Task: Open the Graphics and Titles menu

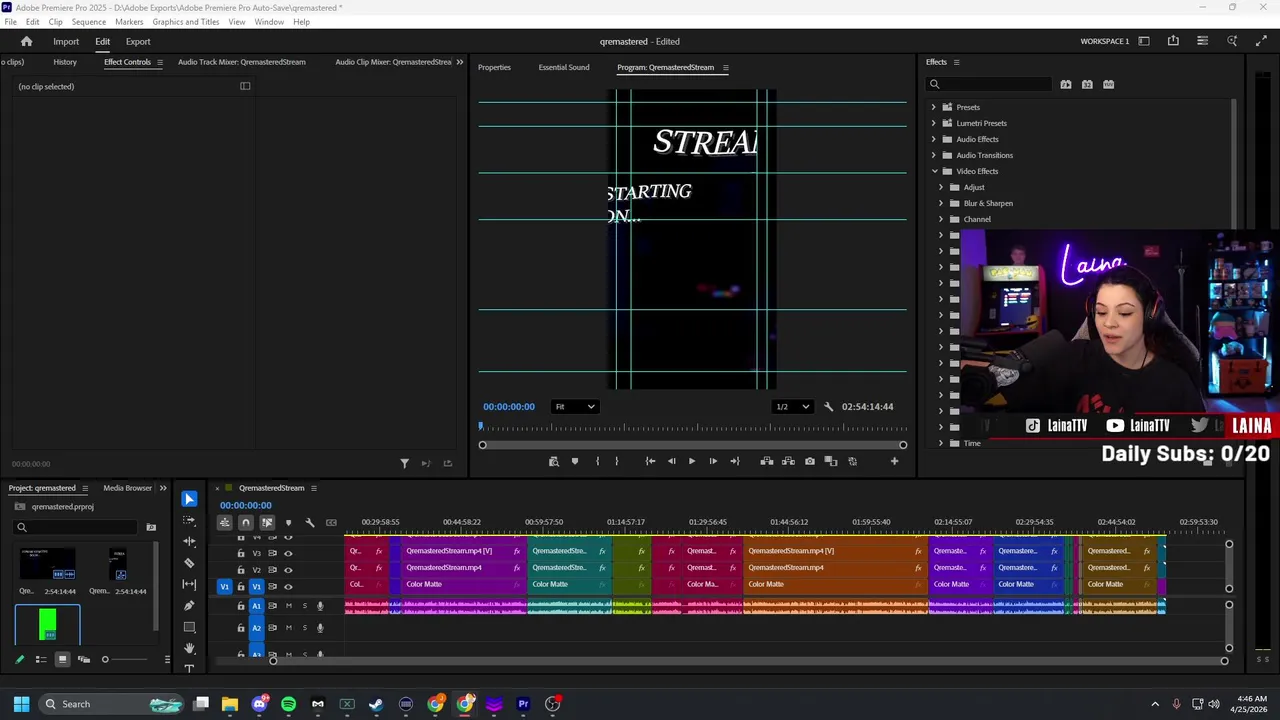Action: (x=186, y=22)
